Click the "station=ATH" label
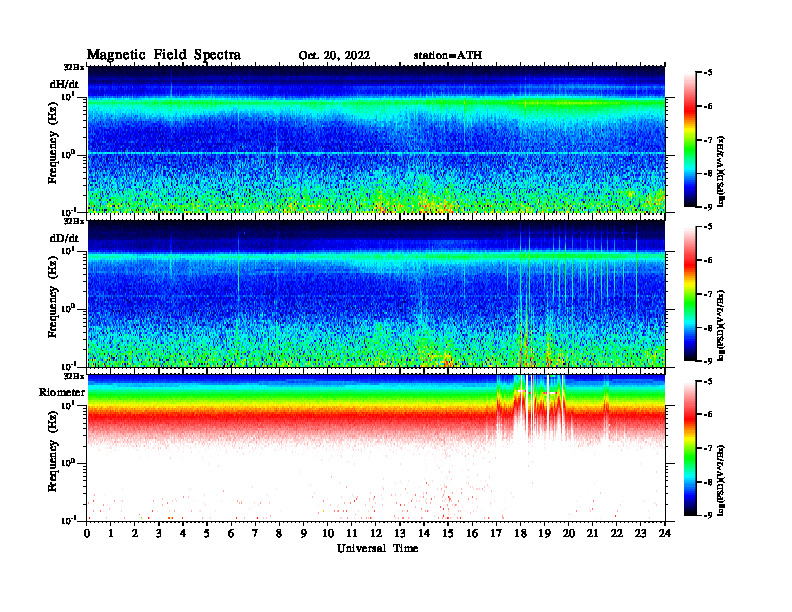792x612 pixels. point(448,56)
